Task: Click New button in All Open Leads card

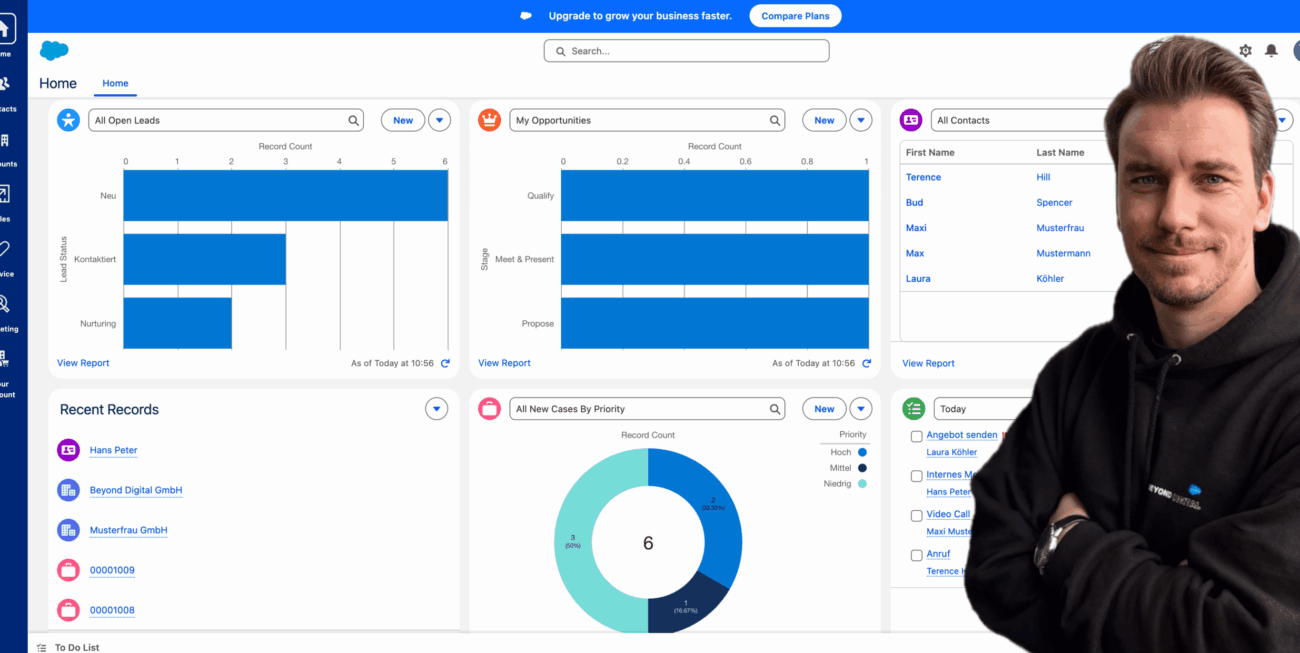Action: (x=403, y=120)
